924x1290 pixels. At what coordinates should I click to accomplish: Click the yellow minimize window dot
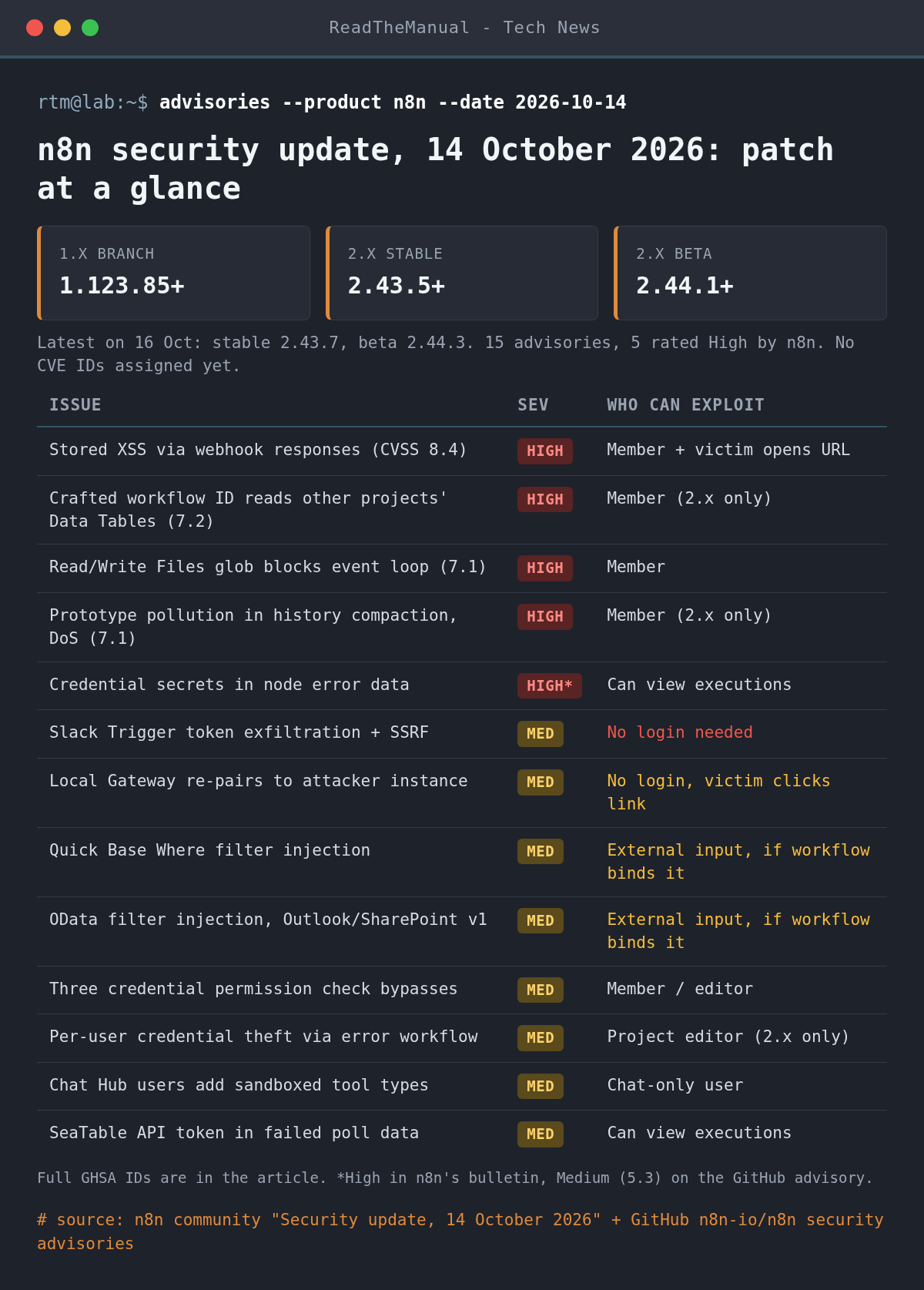coord(62,28)
